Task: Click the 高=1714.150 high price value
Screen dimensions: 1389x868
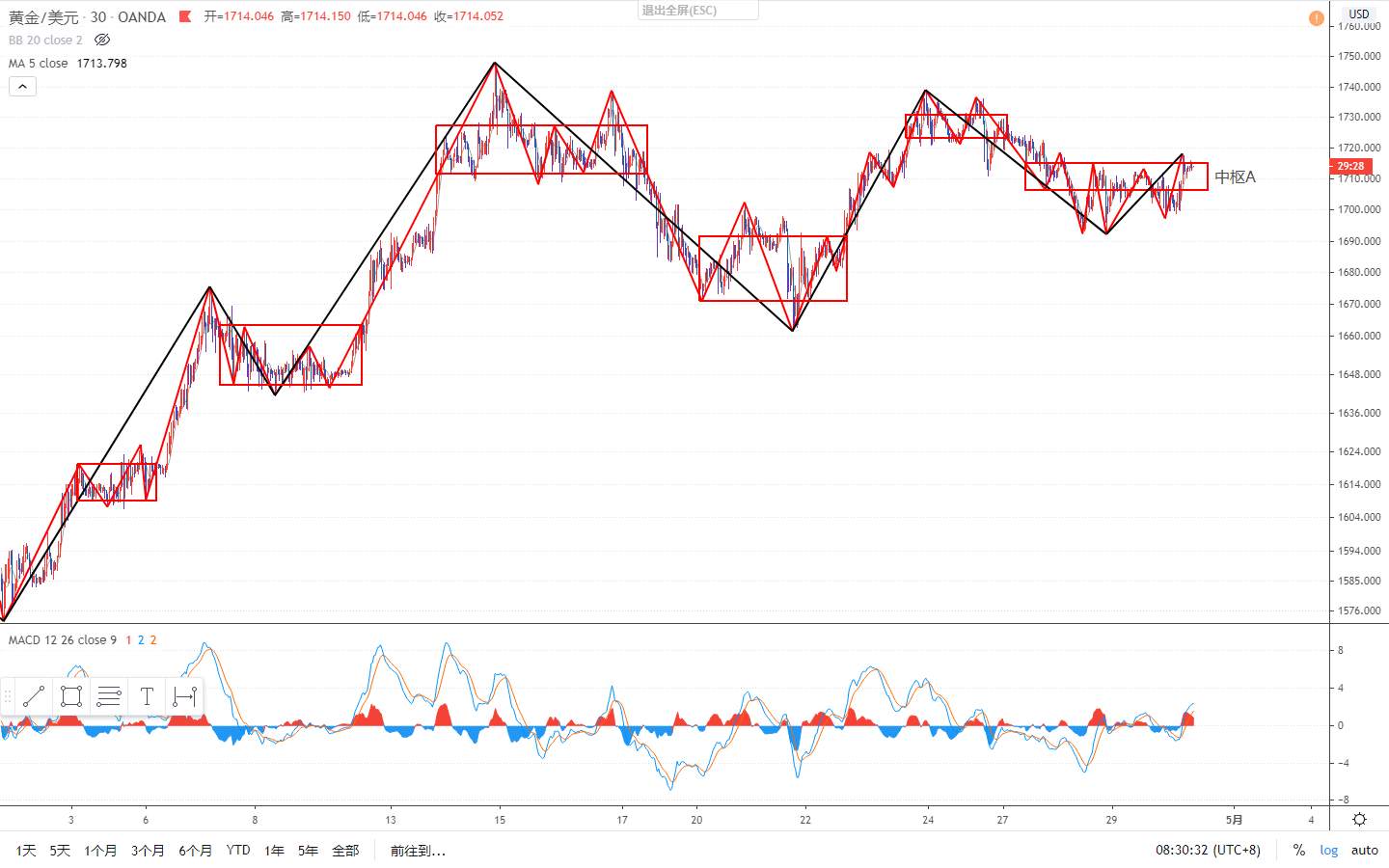Action: point(315,16)
